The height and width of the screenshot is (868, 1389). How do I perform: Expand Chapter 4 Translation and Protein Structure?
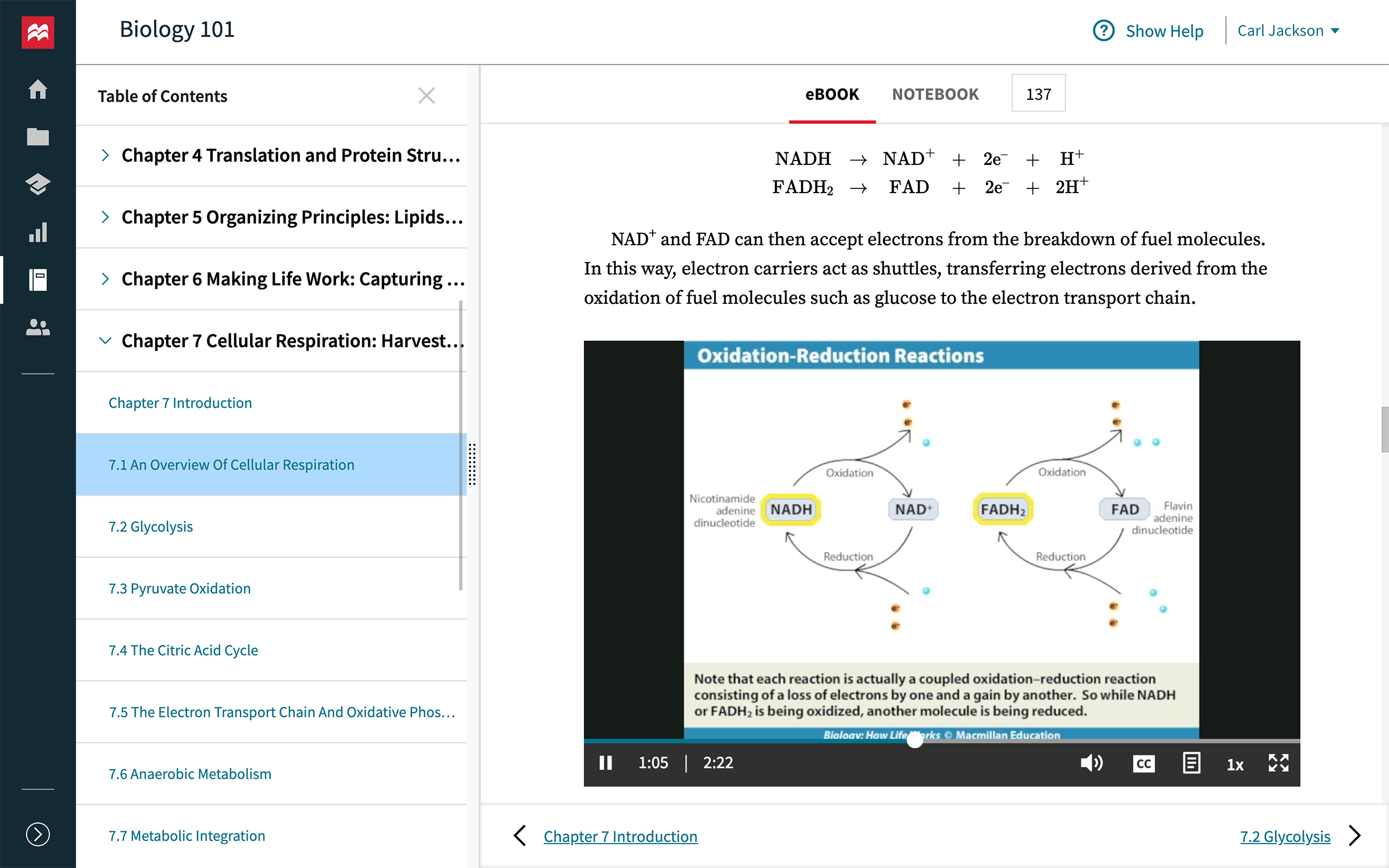tap(105, 154)
